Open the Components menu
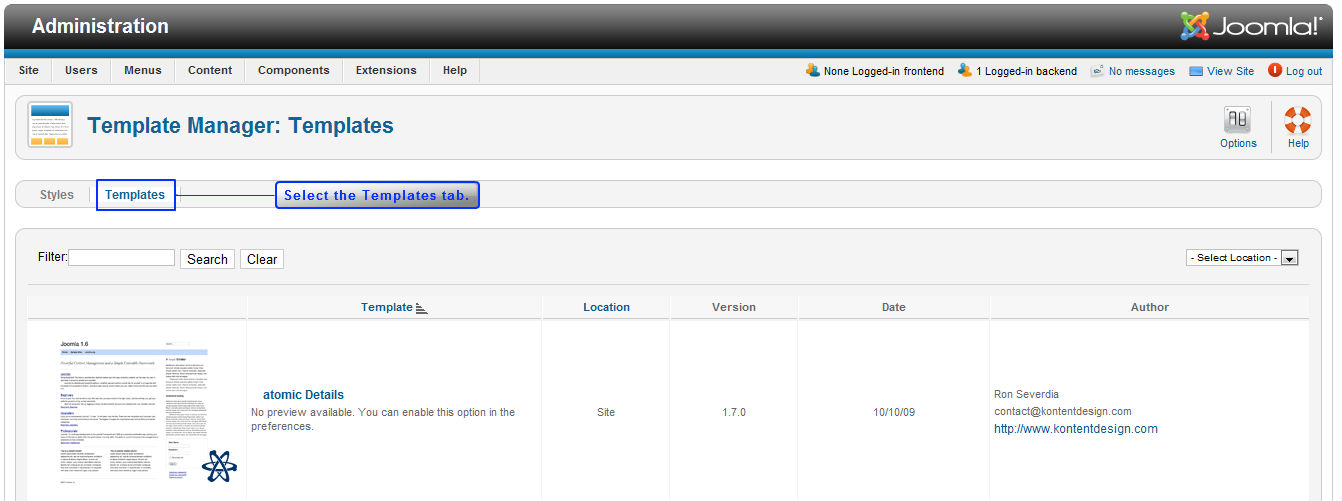The image size is (1342, 501). point(294,70)
